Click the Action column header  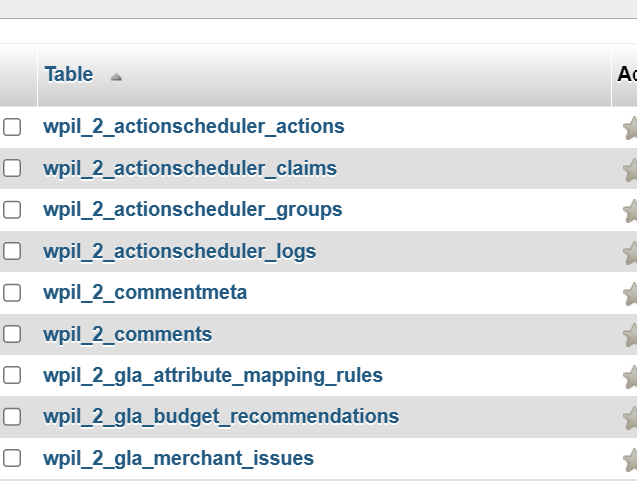tap(627, 74)
